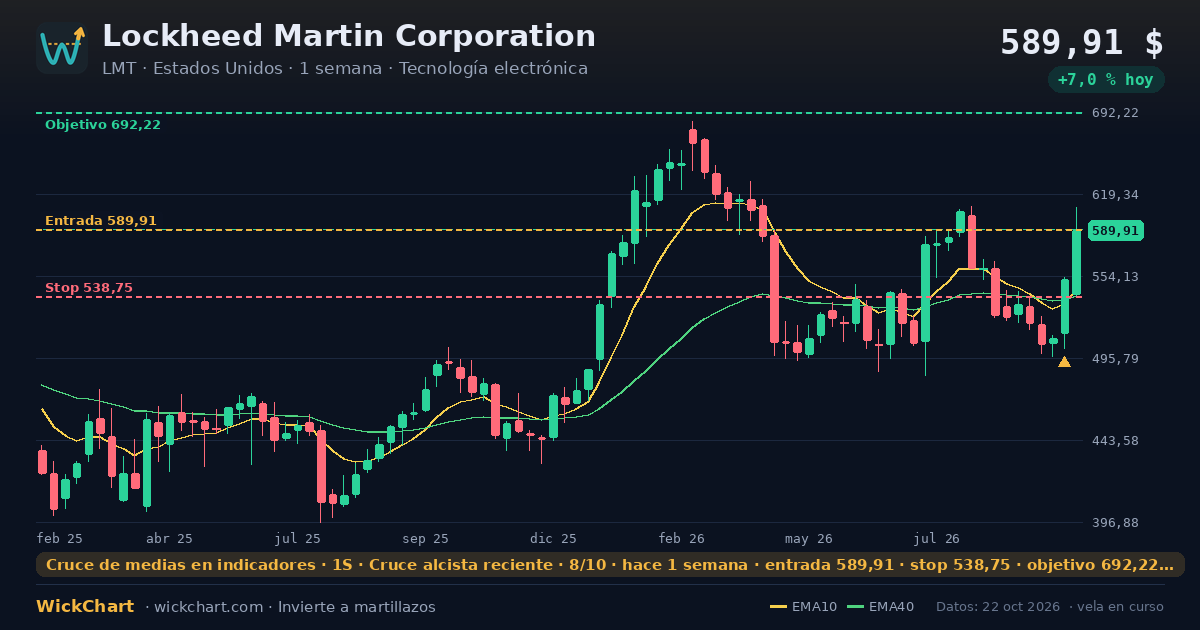Click the Datos: 22 oct 2026 text
Screen dimensions: 1200x630
[x=997, y=607]
